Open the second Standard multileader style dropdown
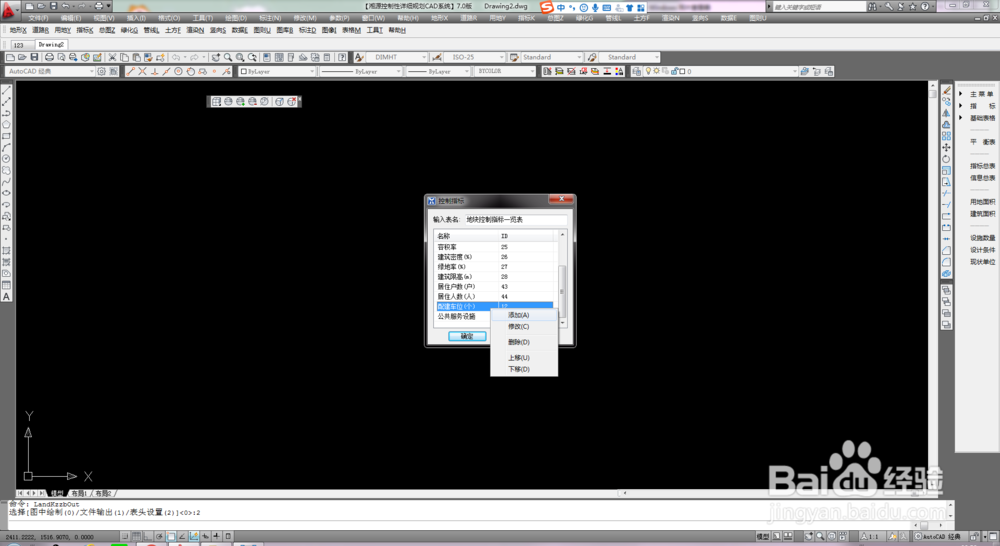Screen dimensions: 1000x546 [x=629, y=57]
